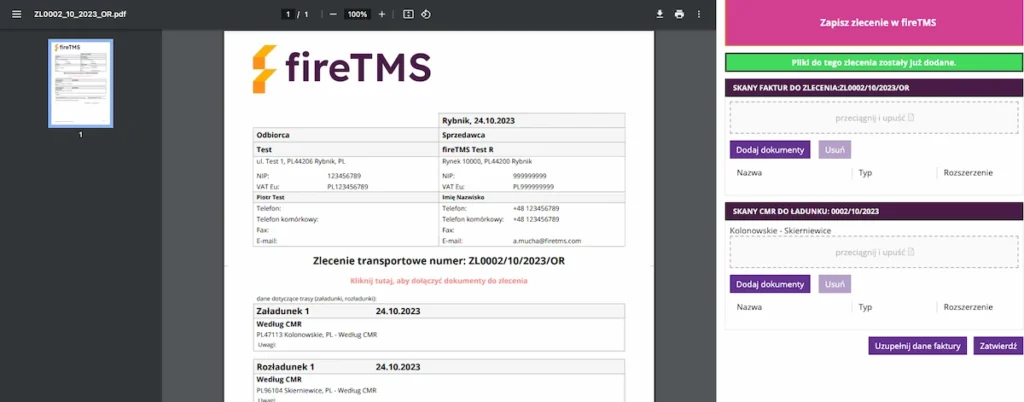Toggle the fit to page icon
This screenshot has width=1024, height=402.
(408, 14)
